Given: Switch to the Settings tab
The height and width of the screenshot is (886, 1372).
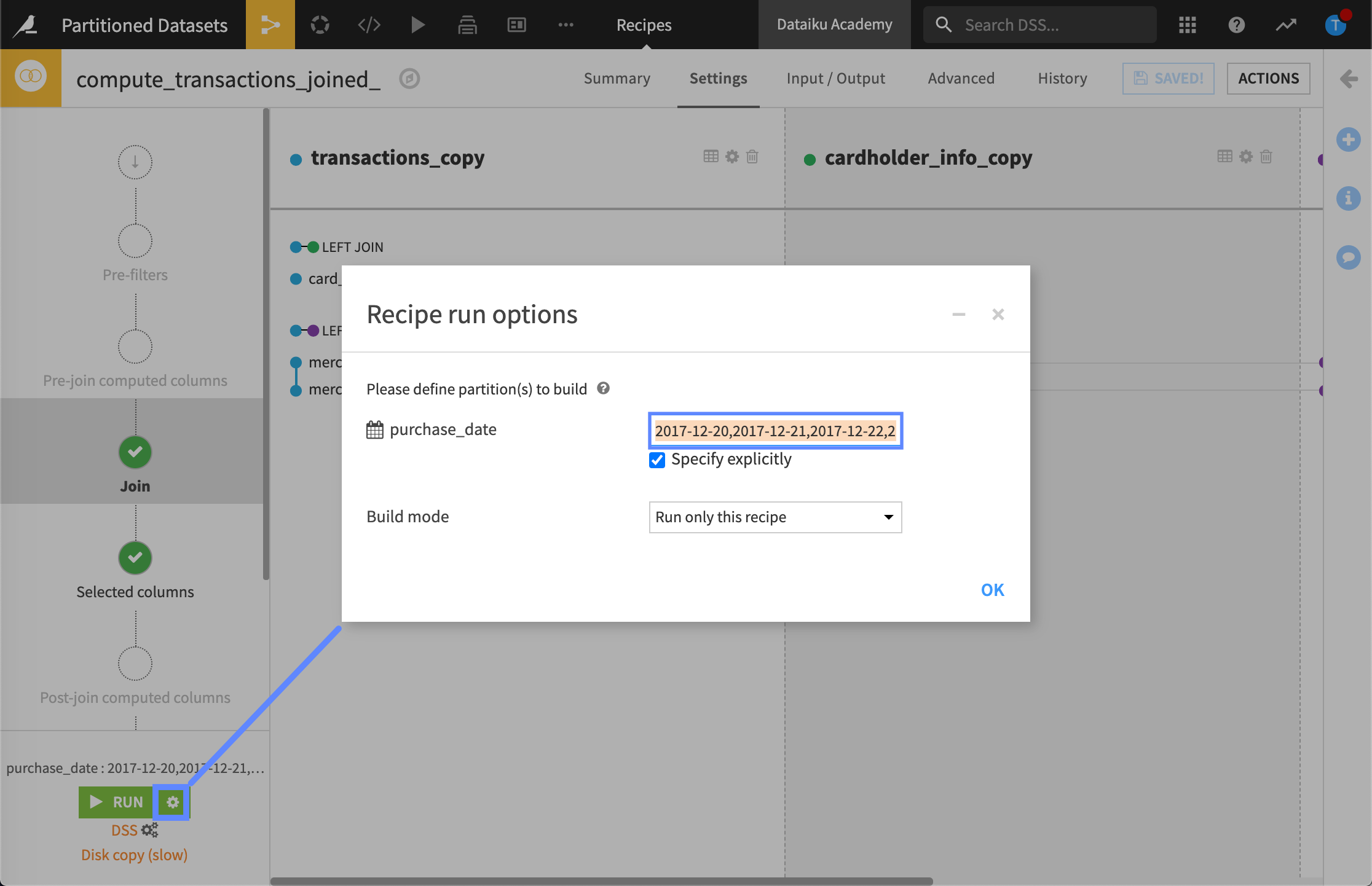Looking at the screenshot, I should click(718, 77).
